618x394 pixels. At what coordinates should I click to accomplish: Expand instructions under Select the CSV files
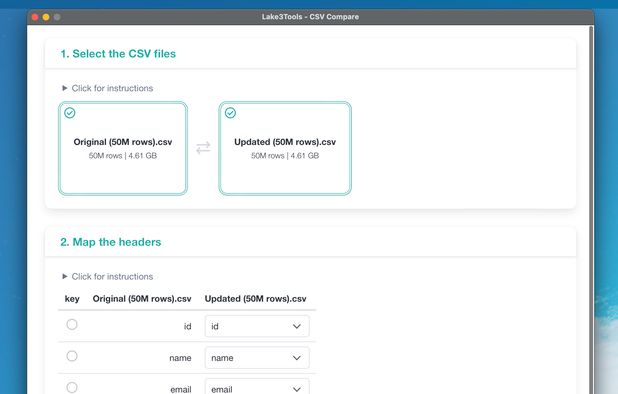108,88
